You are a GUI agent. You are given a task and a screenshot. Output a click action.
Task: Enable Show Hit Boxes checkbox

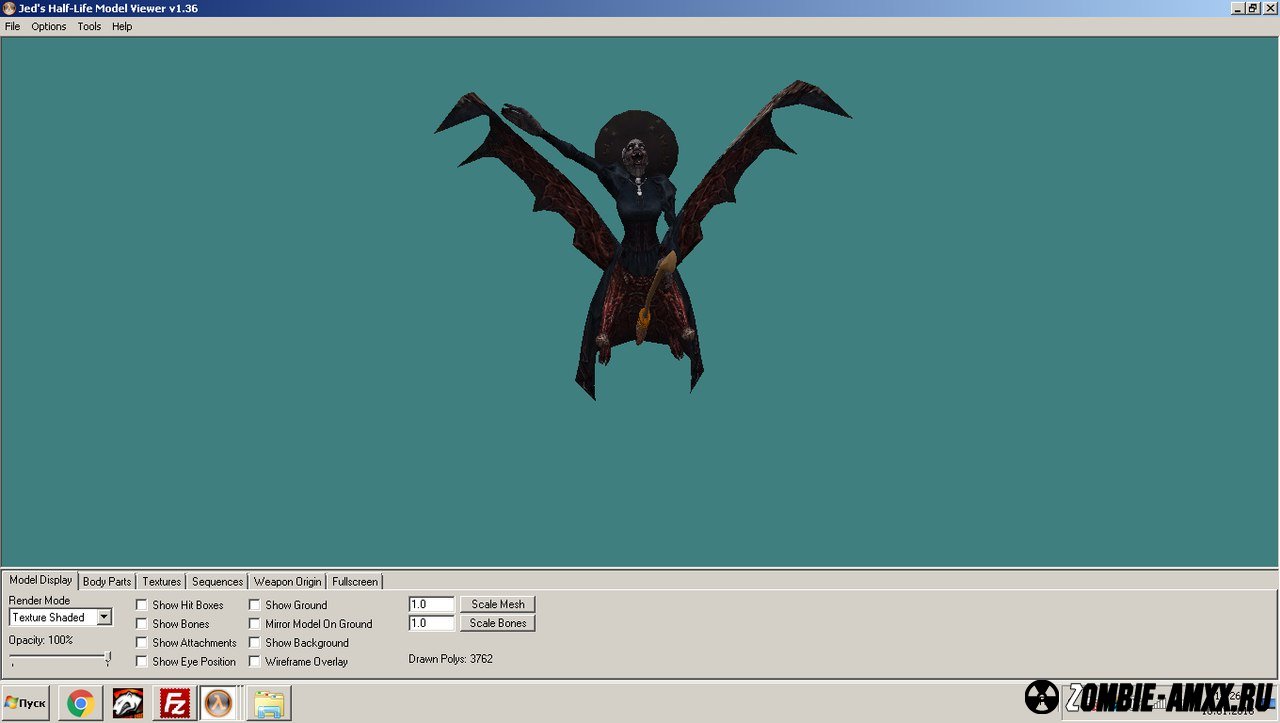click(x=142, y=605)
